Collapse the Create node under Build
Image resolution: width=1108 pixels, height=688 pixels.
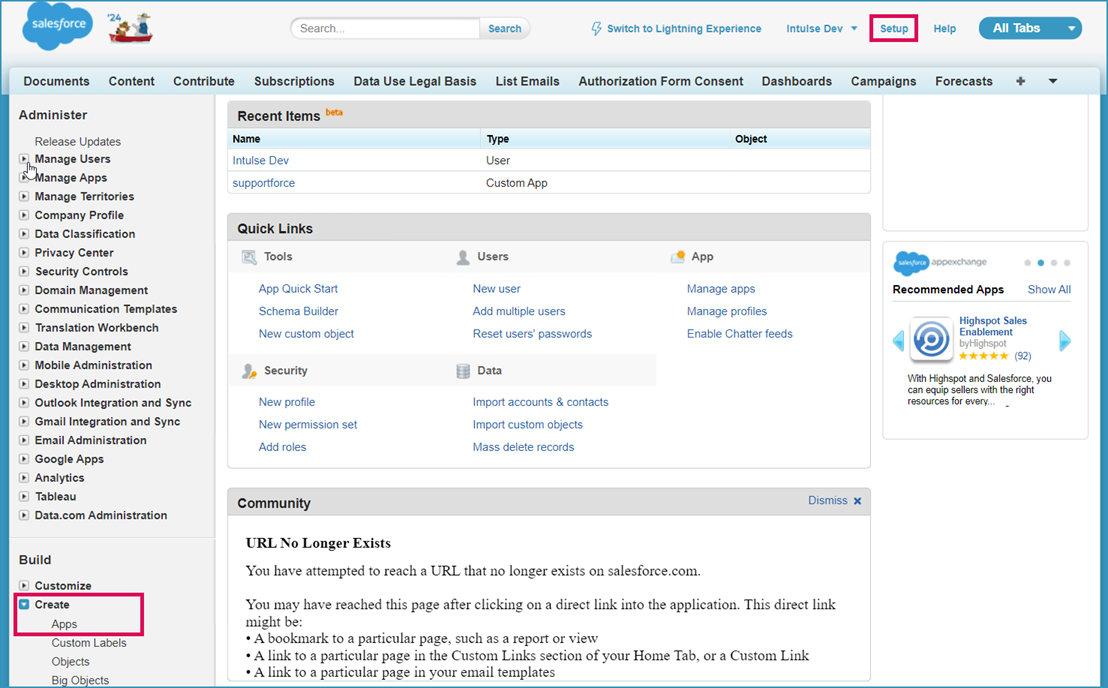24,605
